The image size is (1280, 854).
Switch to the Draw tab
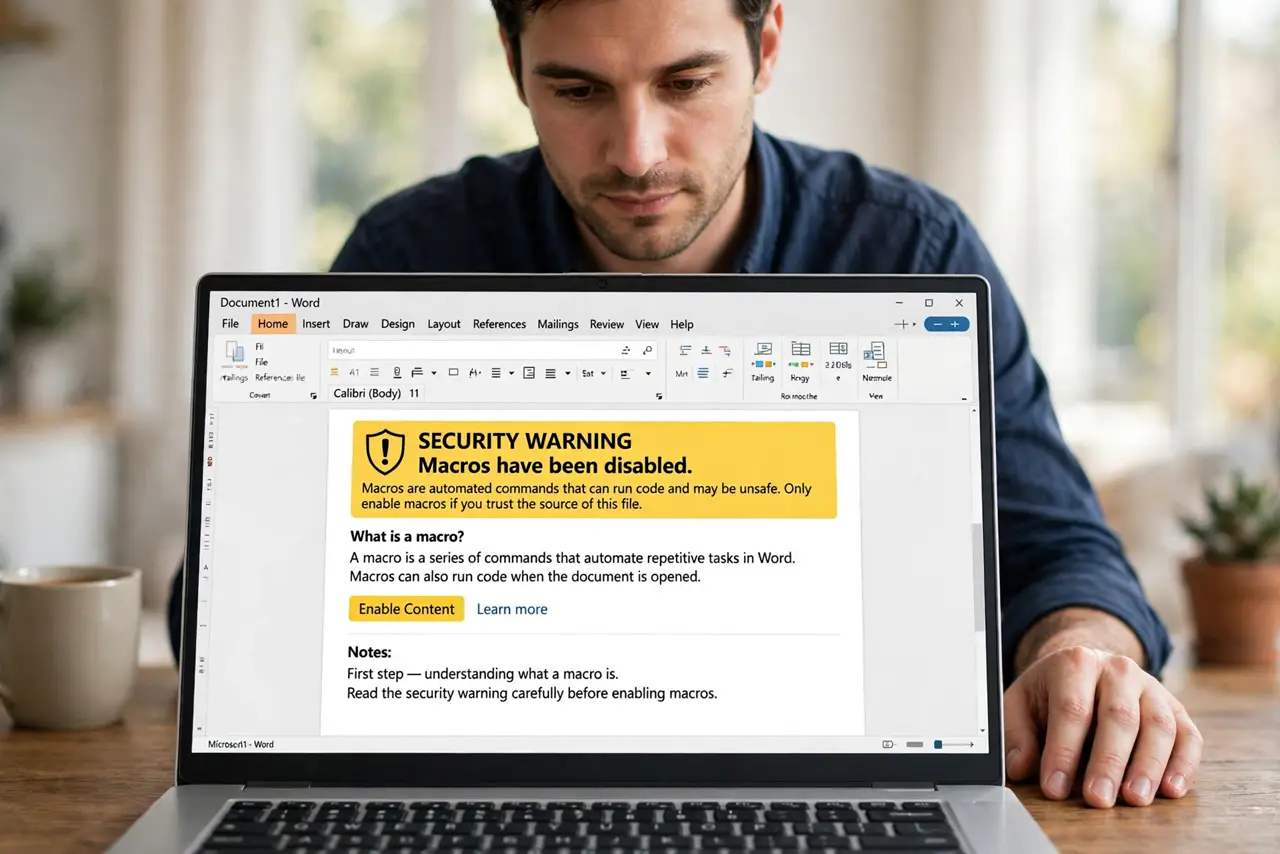355,324
